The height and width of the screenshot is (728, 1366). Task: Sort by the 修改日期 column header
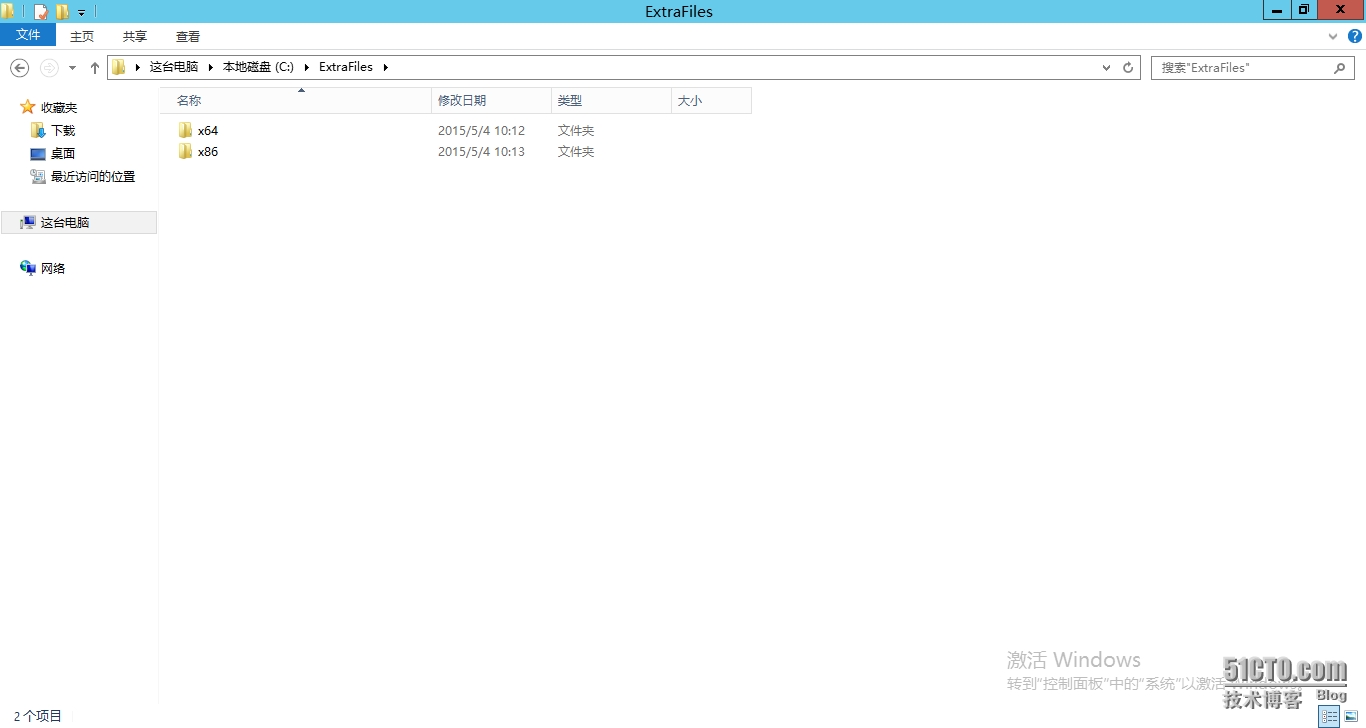point(491,100)
